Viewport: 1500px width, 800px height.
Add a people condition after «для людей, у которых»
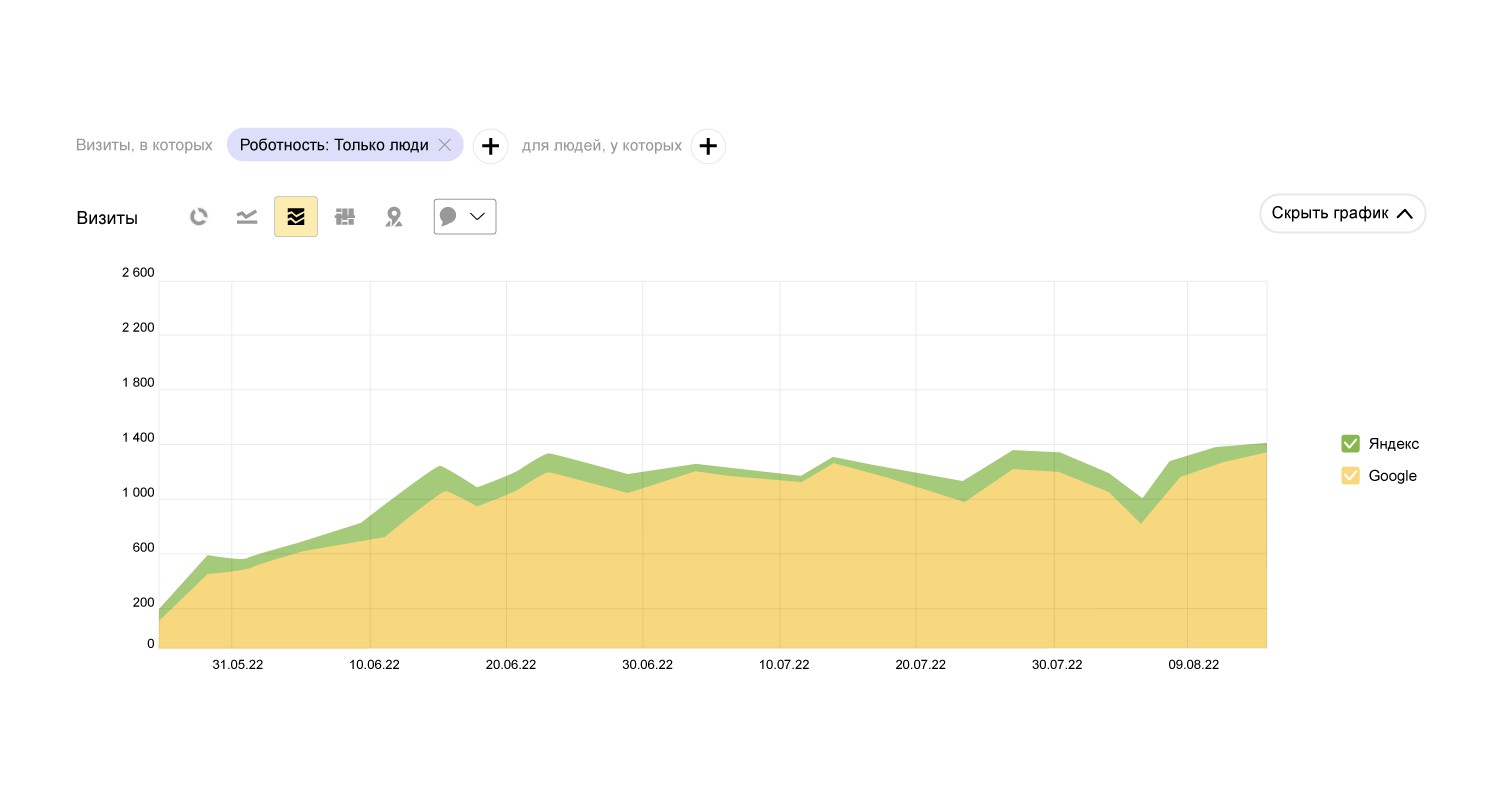708,146
